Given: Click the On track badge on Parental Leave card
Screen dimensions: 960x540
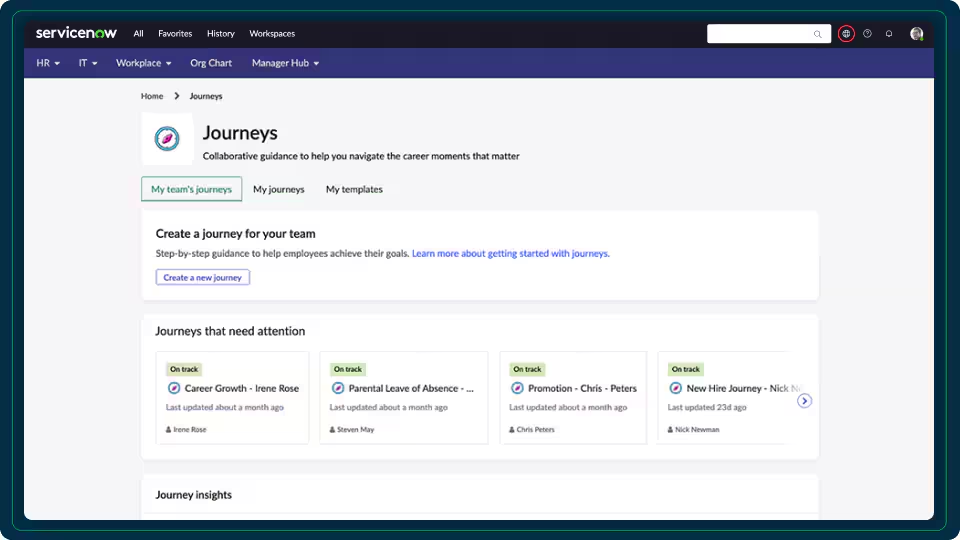Looking at the screenshot, I should pyautogui.click(x=348, y=369).
